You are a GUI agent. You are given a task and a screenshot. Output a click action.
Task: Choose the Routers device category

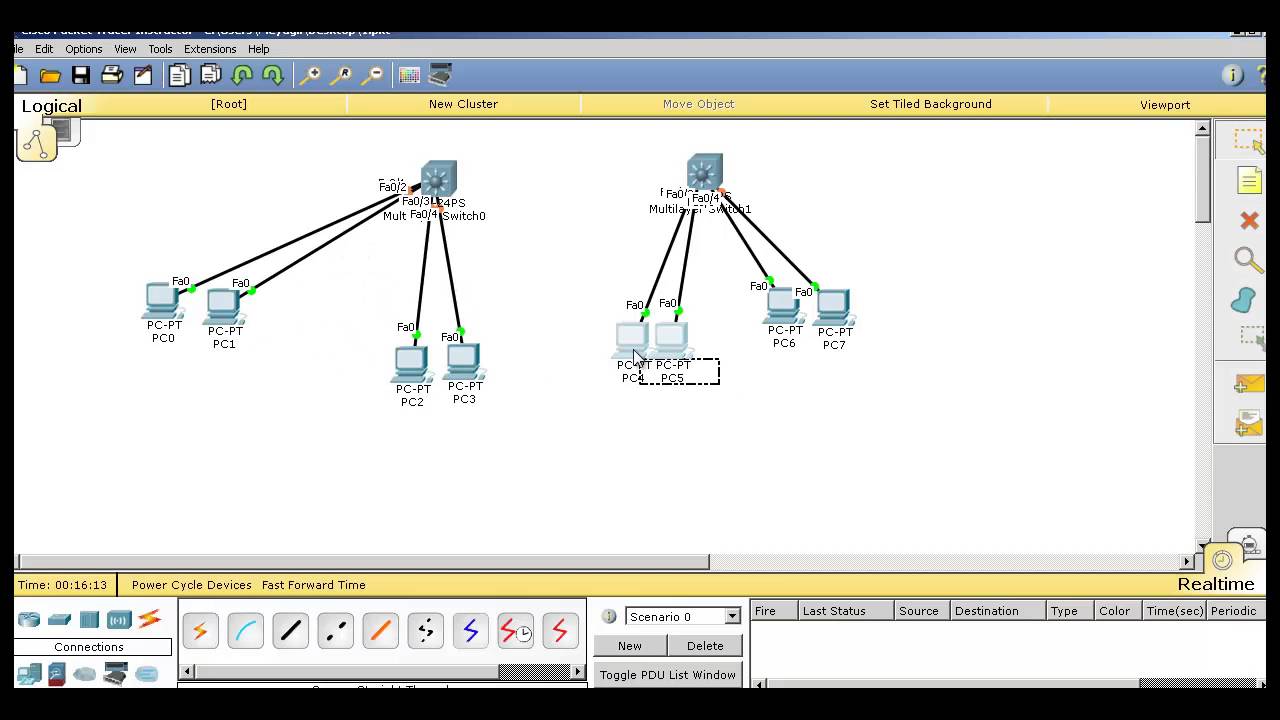[29, 620]
